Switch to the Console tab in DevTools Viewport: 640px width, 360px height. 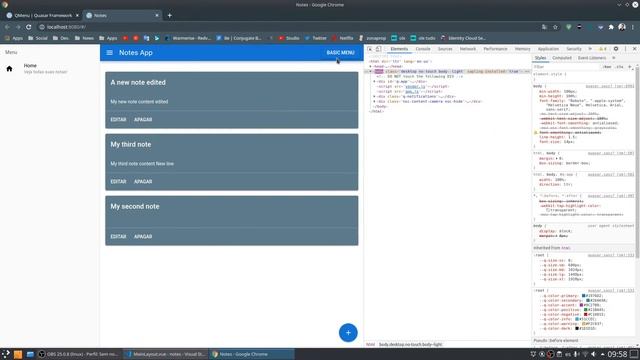point(423,49)
